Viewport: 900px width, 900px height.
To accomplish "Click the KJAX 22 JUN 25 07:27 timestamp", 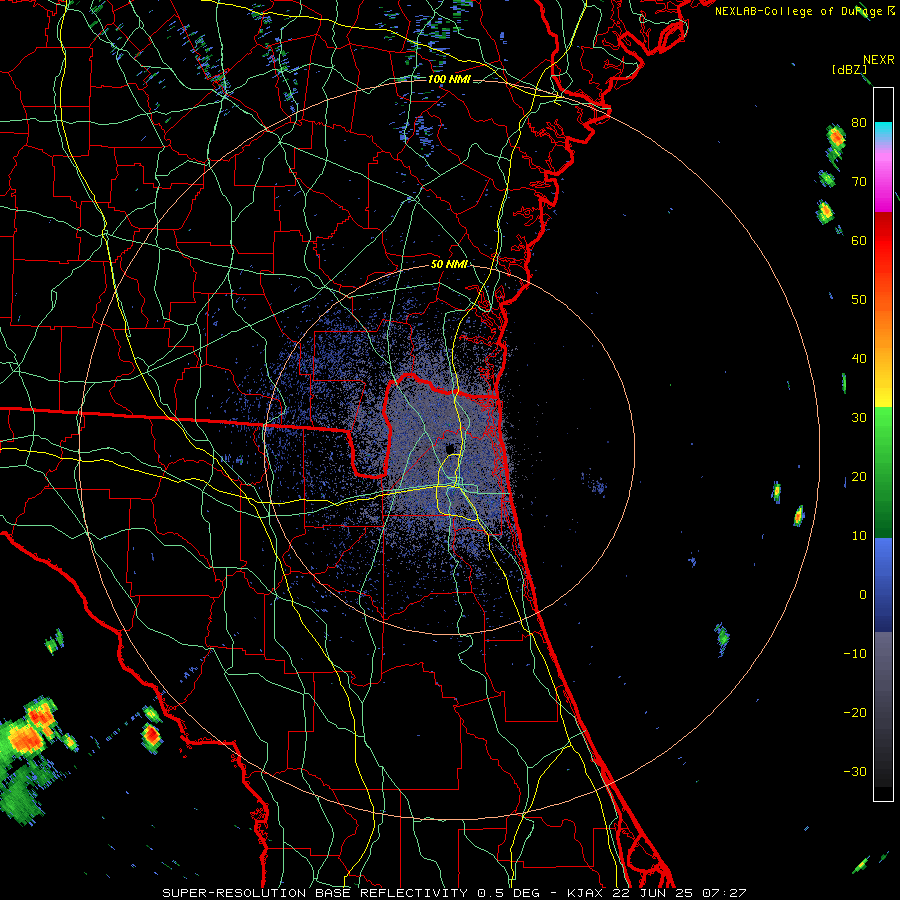I will (657, 893).
